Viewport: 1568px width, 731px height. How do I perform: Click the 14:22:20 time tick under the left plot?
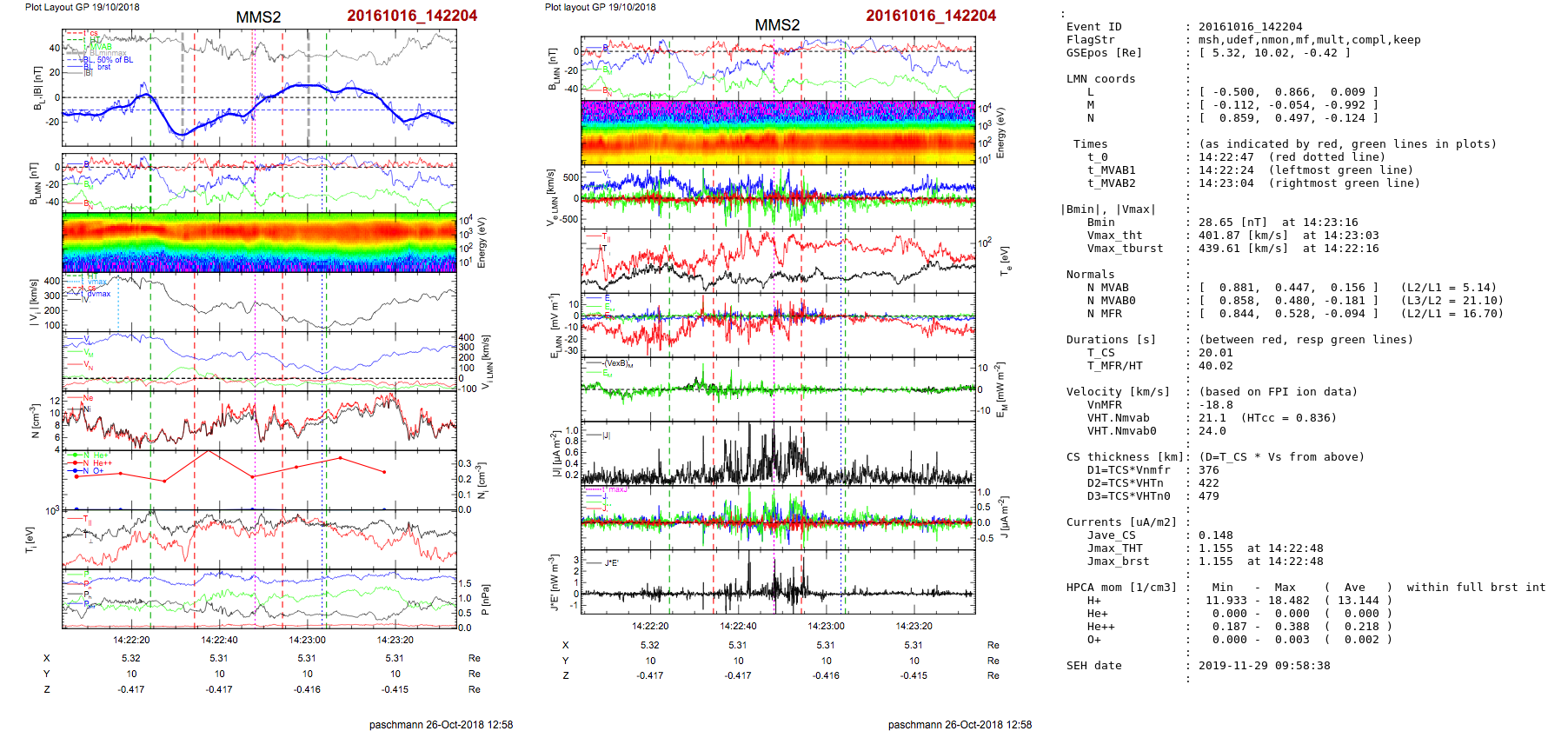[x=131, y=640]
